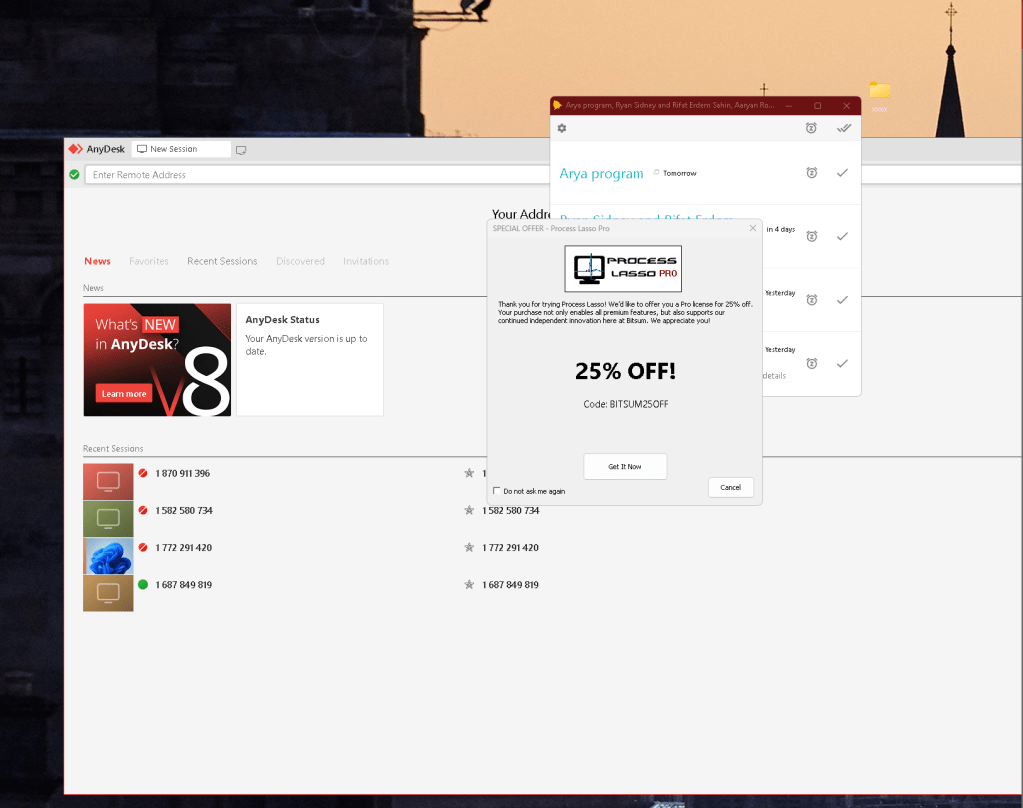Click the blocked status icon for 1 772 291 420
Screen dimensions: 1023x808
click(x=143, y=548)
